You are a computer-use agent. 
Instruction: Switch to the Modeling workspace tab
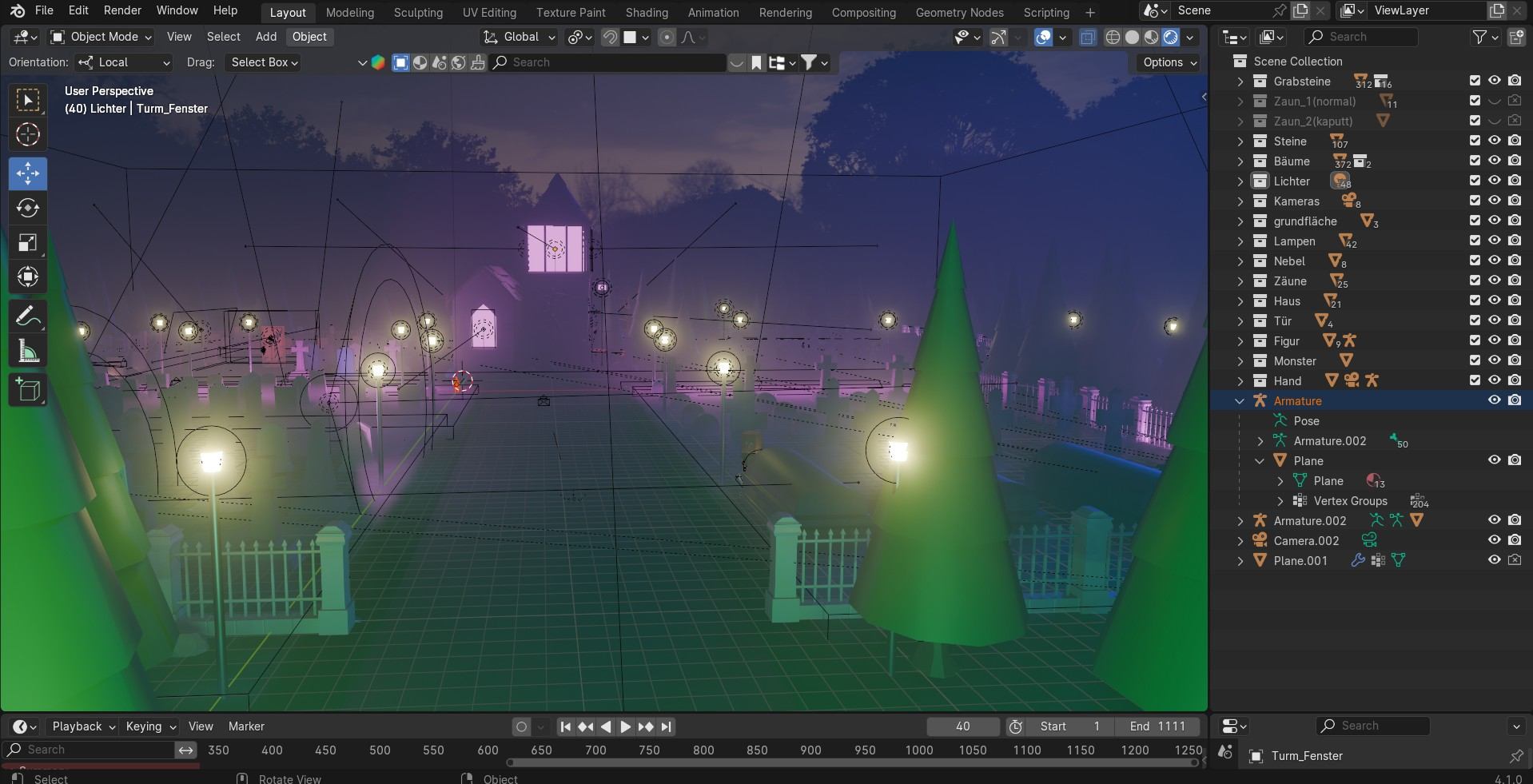350,12
